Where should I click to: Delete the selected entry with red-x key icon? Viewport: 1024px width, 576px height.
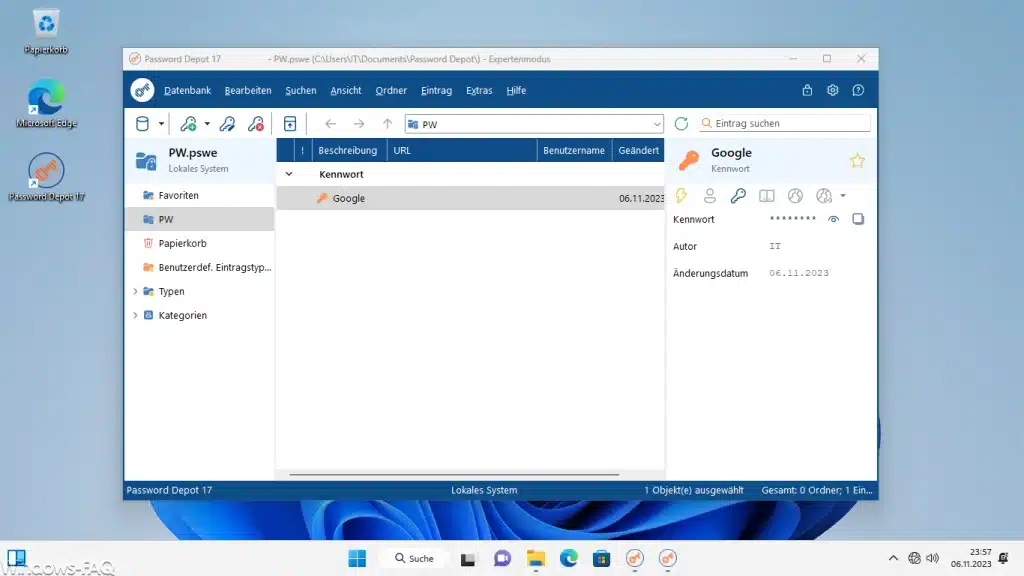(256, 123)
